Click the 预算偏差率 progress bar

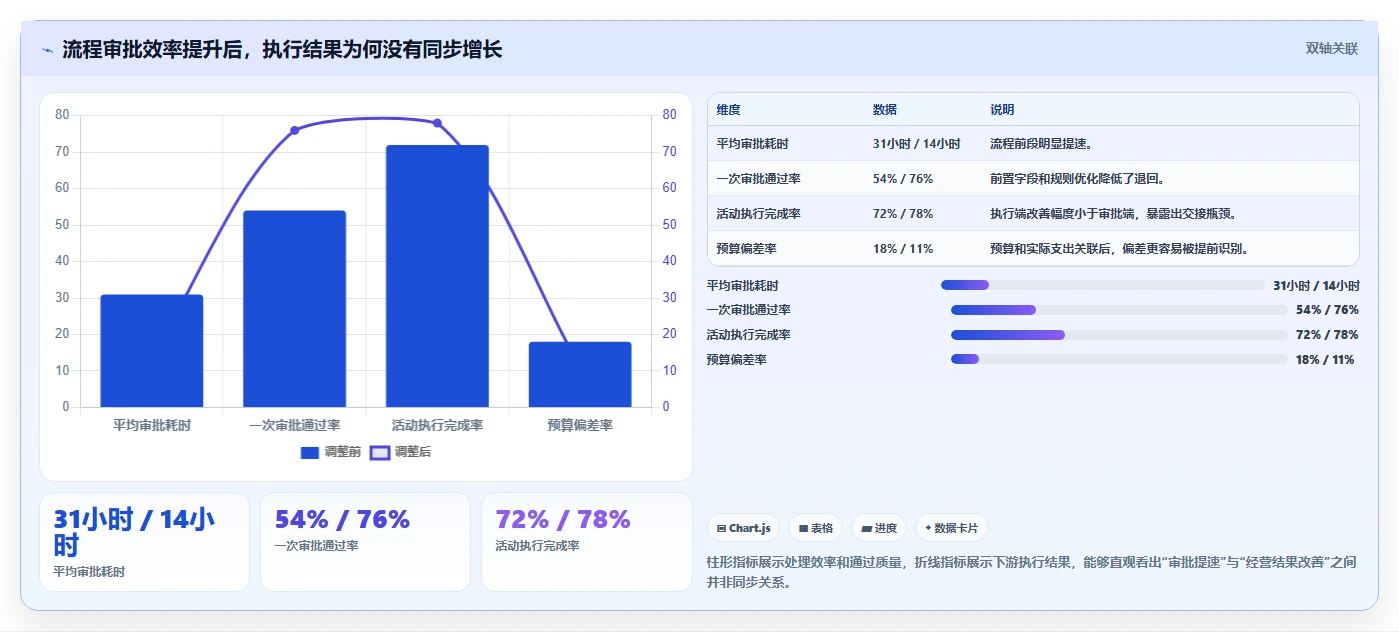[1119, 359]
